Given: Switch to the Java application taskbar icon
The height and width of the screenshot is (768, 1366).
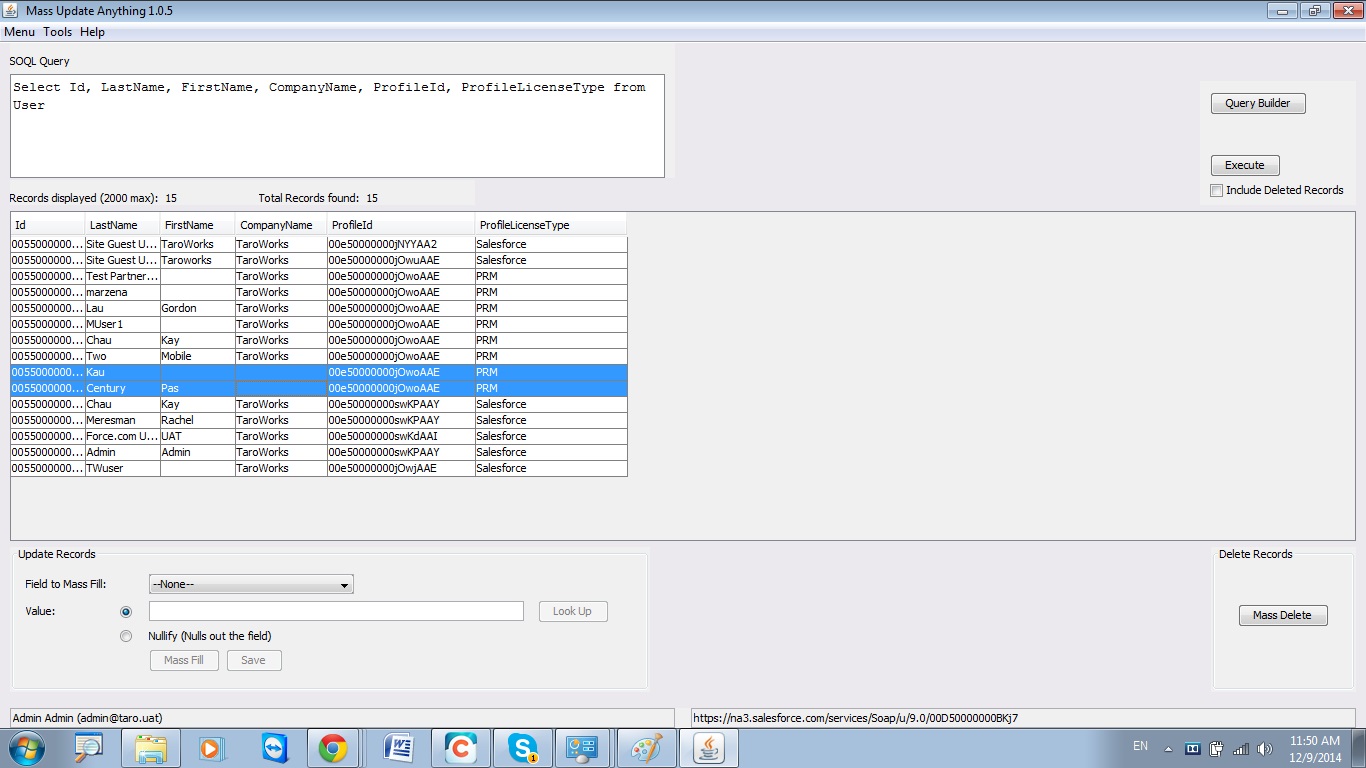Looking at the screenshot, I should click(x=709, y=748).
